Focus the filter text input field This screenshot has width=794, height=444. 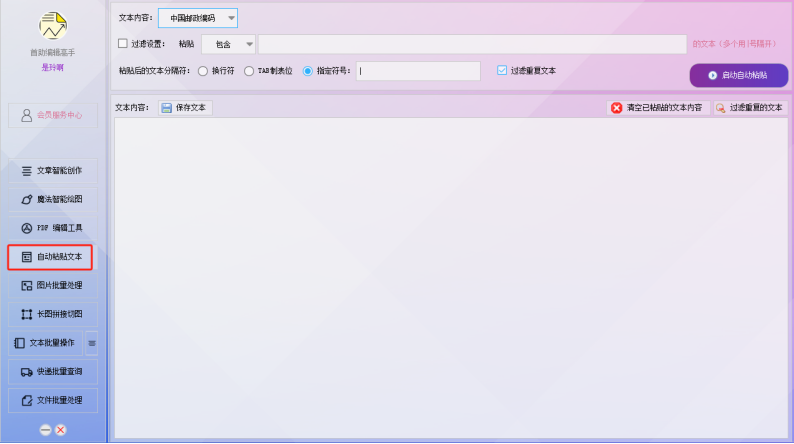coord(472,45)
